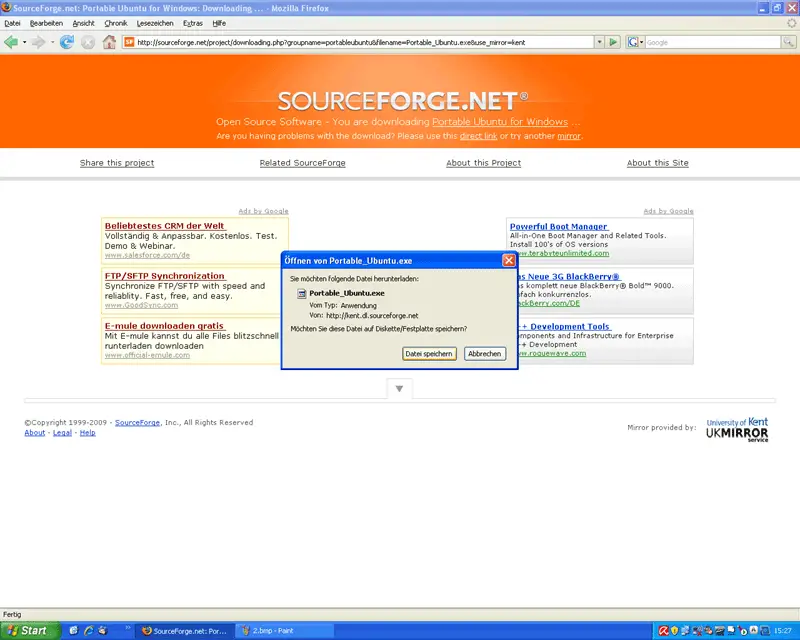Open search engine selector dropdown arrow
Image resolution: width=800 pixels, height=640 pixels.
click(641, 42)
